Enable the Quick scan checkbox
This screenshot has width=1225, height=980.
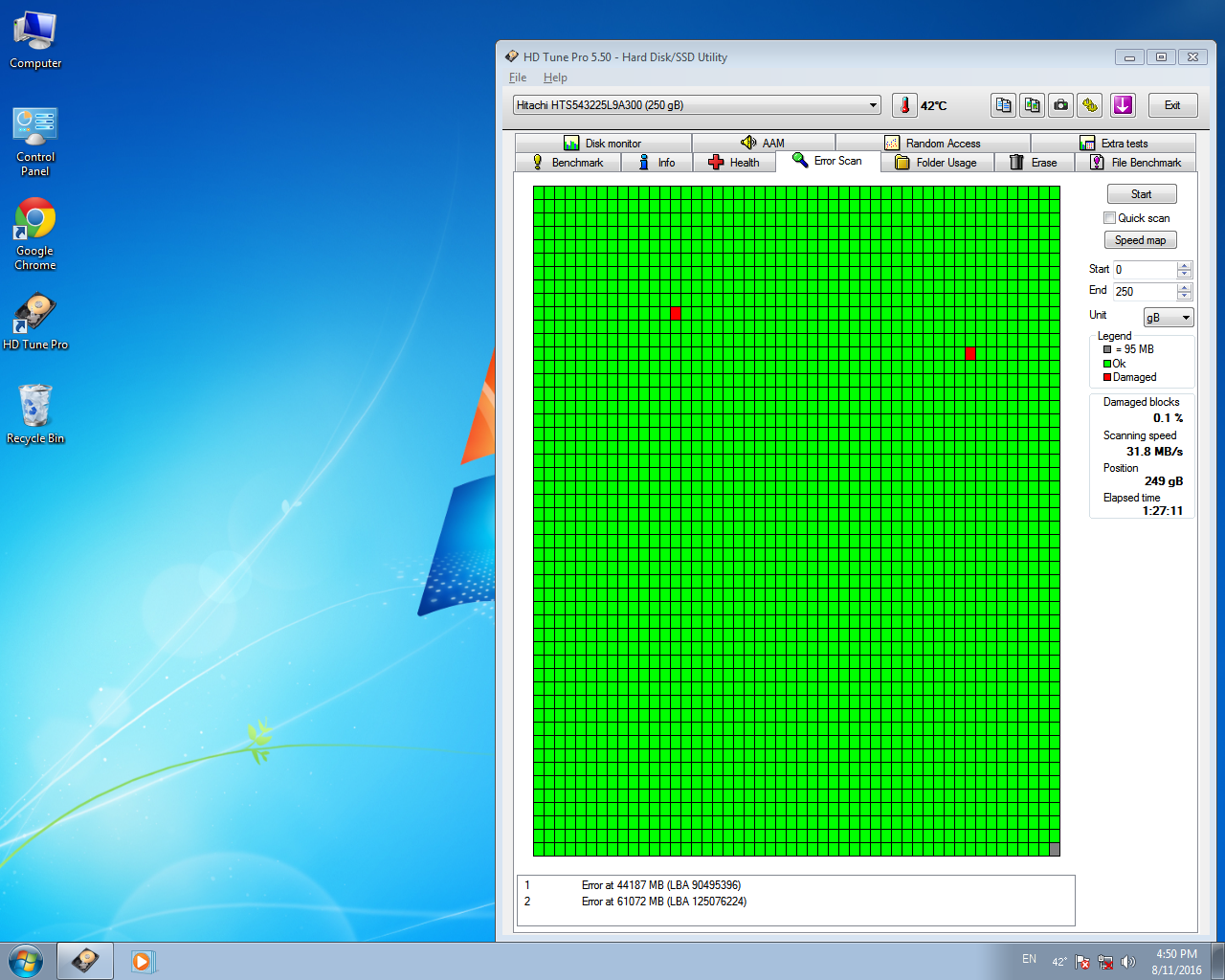coord(1110,218)
